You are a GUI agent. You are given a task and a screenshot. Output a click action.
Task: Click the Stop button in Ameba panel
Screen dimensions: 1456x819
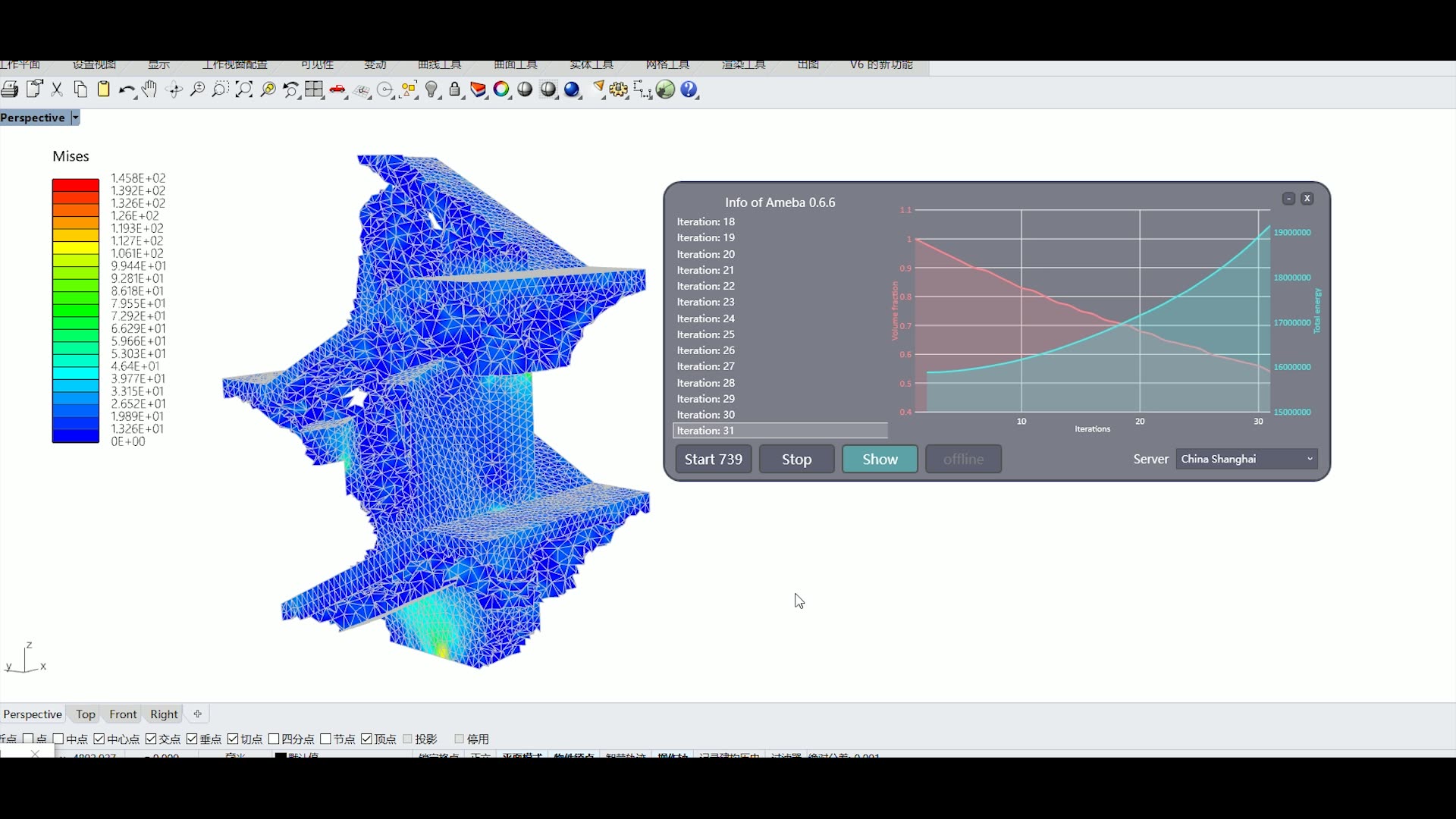coord(796,458)
